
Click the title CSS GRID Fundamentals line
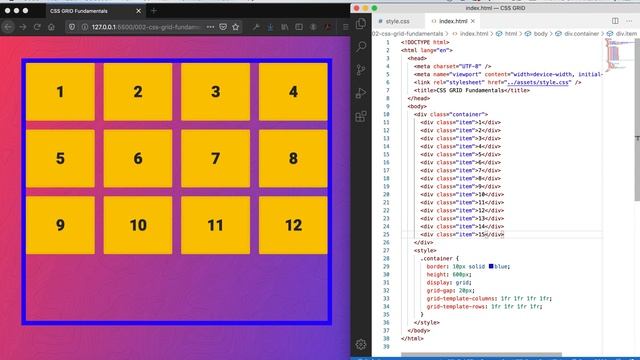[x=471, y=90]
